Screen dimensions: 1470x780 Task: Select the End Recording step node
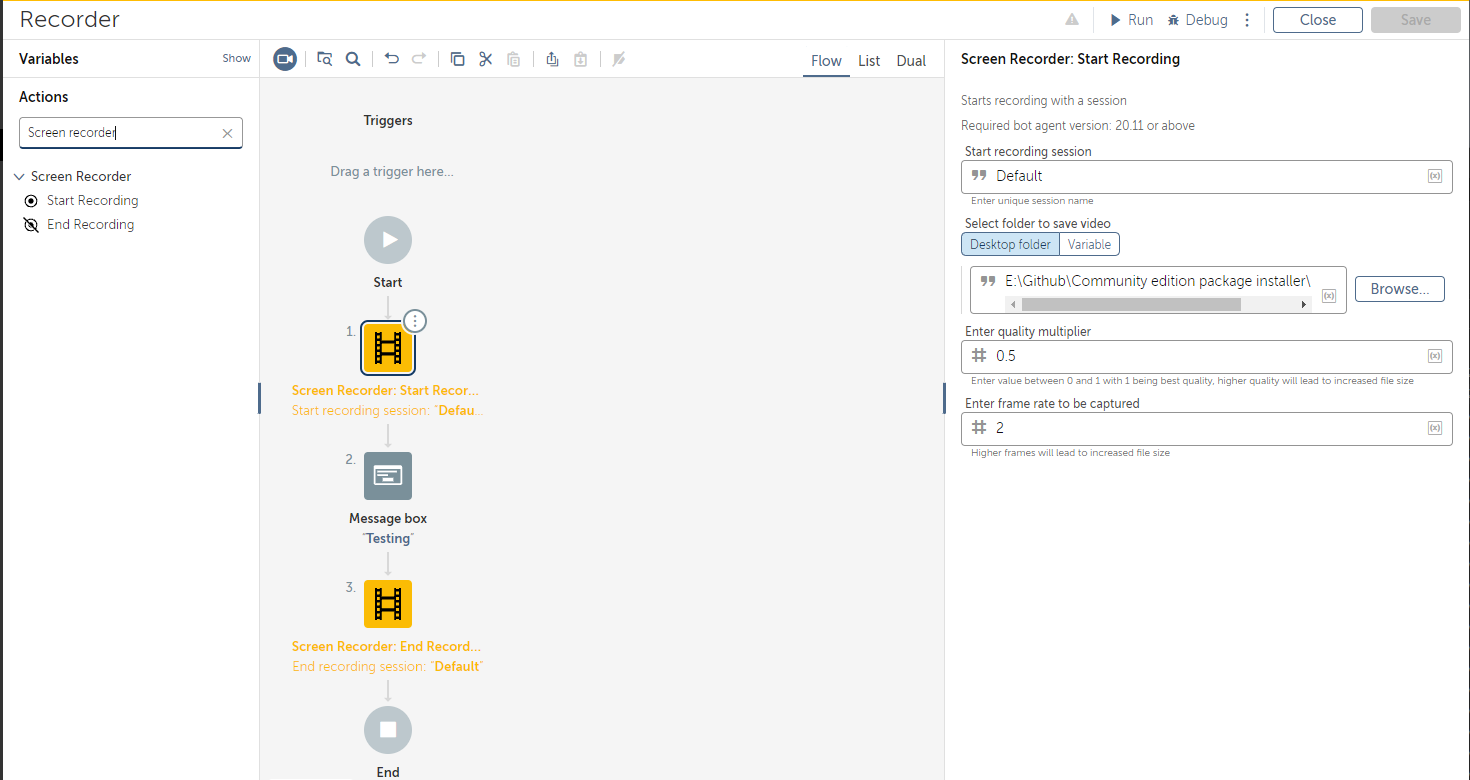[388, 604]
